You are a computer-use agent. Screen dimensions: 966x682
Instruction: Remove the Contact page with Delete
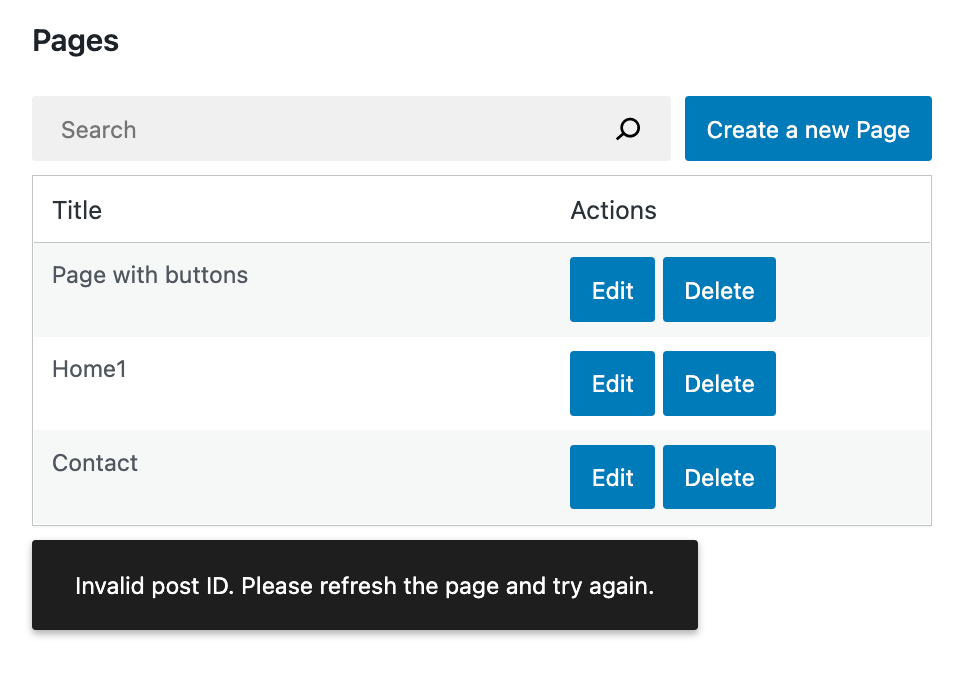click(719, 477)
